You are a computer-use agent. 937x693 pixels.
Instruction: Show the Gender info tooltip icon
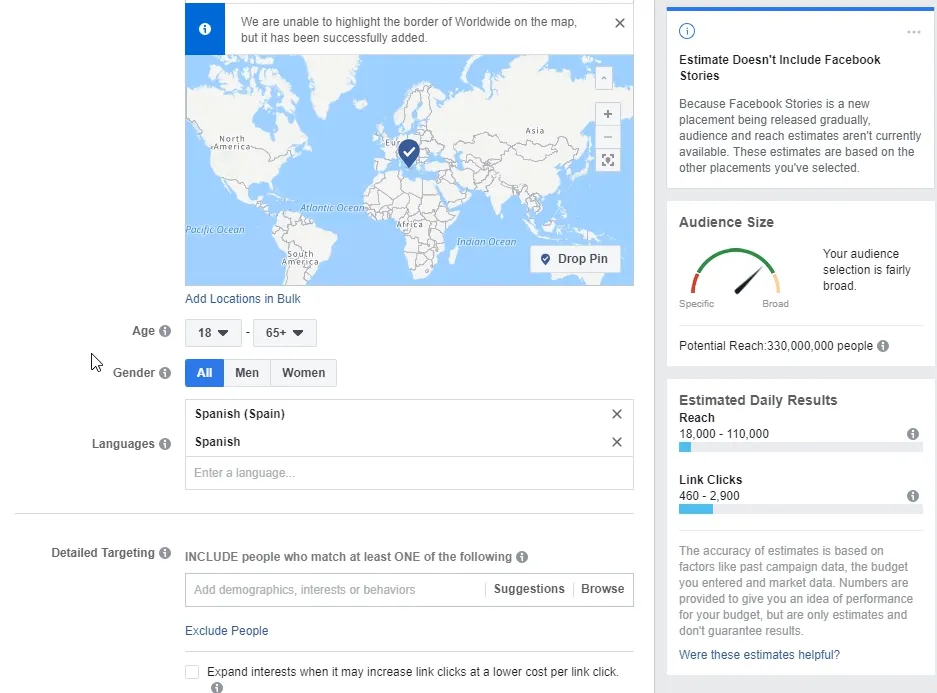[x=165, y=373]
